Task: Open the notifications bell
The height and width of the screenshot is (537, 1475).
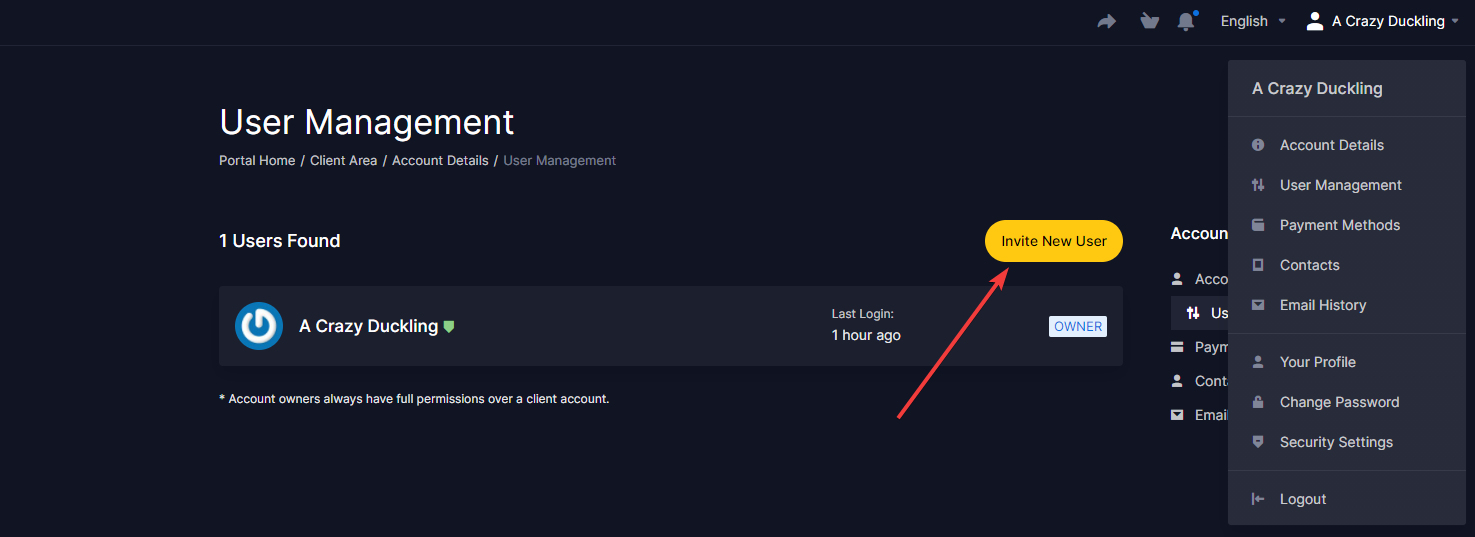Action: click(x=1186, y=21)
